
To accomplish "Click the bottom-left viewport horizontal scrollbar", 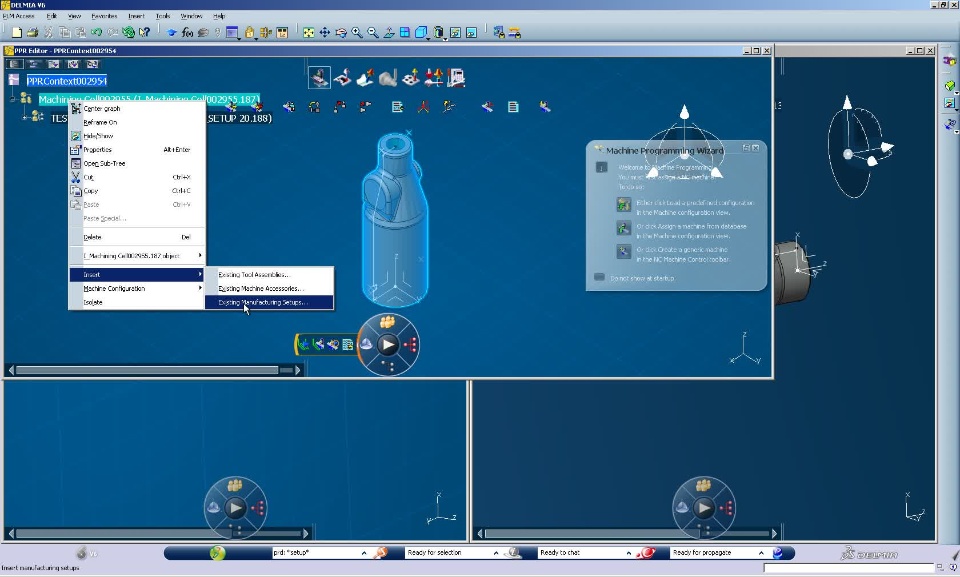I will coord(159,534).
